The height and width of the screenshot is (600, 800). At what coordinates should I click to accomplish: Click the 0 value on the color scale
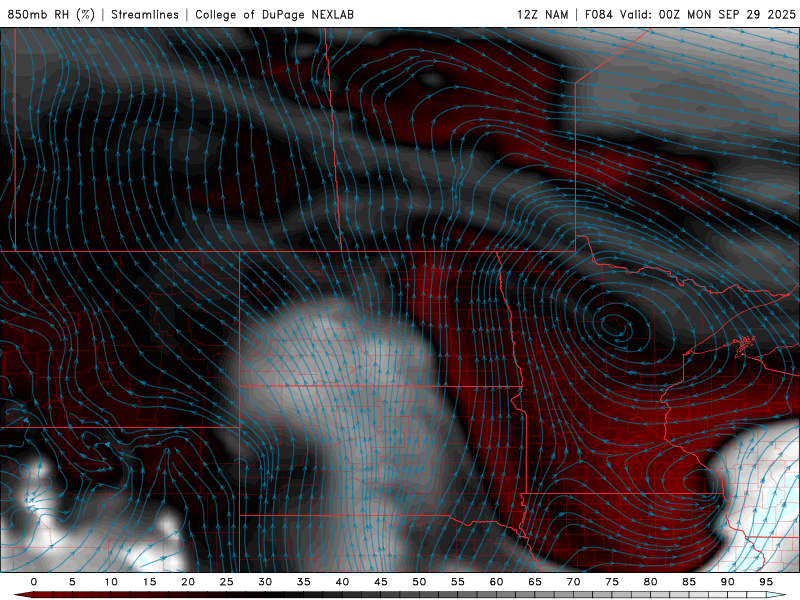[34, 582]
